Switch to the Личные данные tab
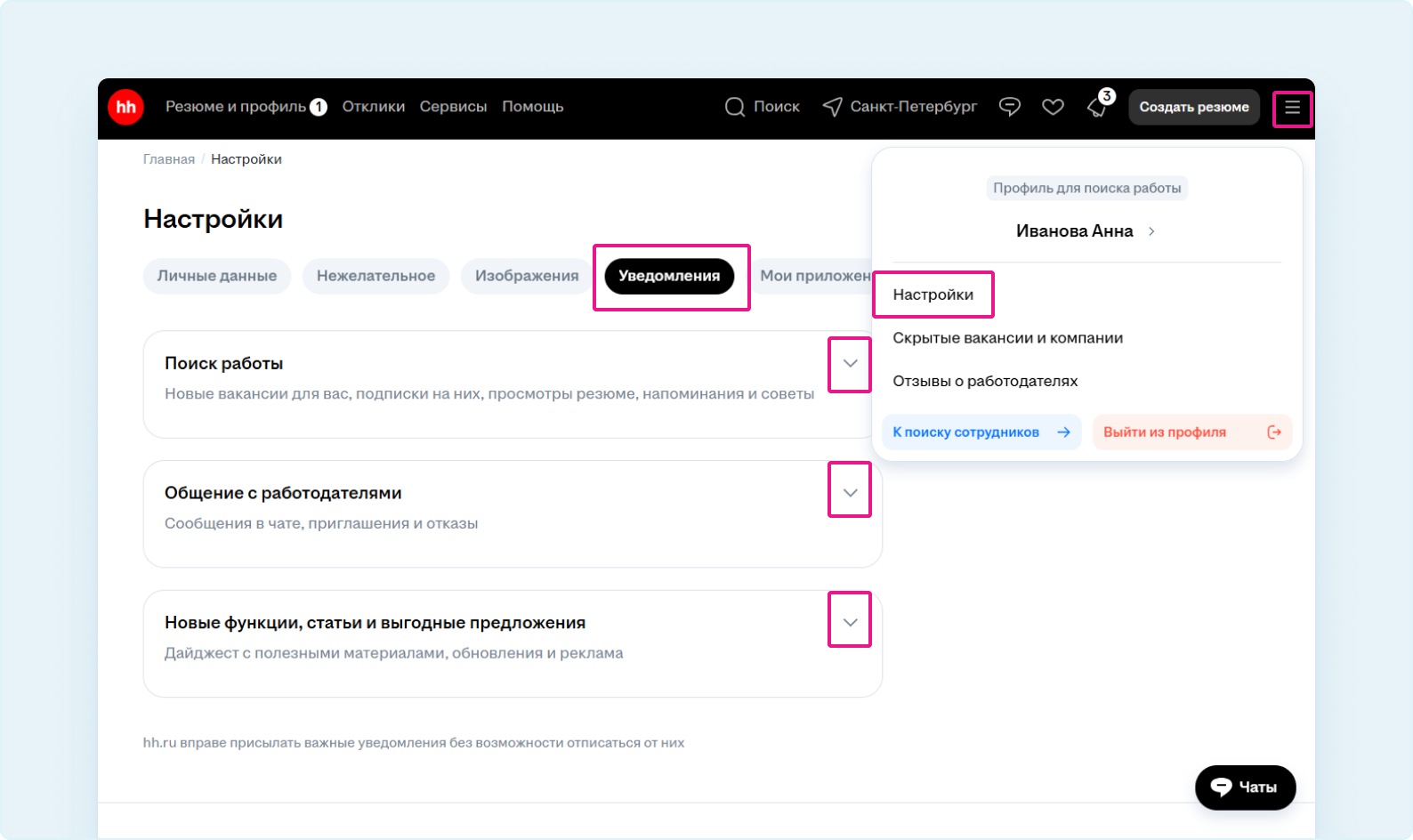This screenshot has height=840, width=1413. pos(217,276)
